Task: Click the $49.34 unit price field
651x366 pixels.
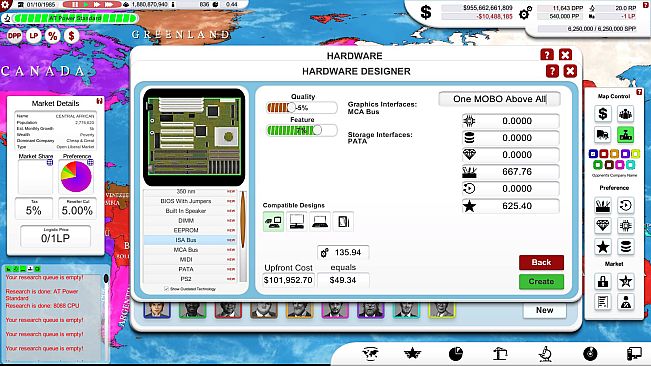Action: [x=343, y=280]
